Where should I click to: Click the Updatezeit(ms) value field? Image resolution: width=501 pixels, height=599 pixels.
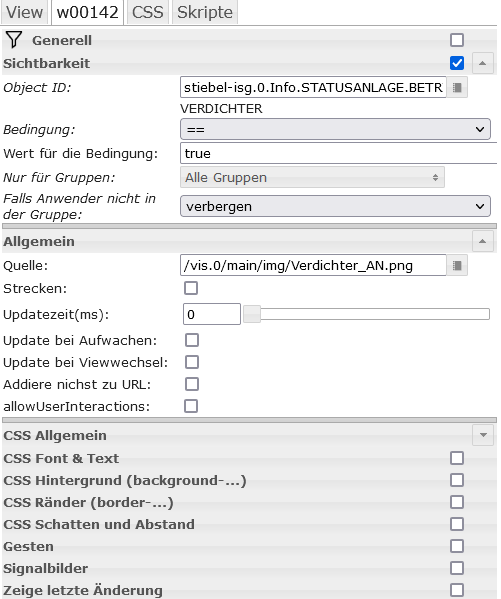tap(212, 314)
